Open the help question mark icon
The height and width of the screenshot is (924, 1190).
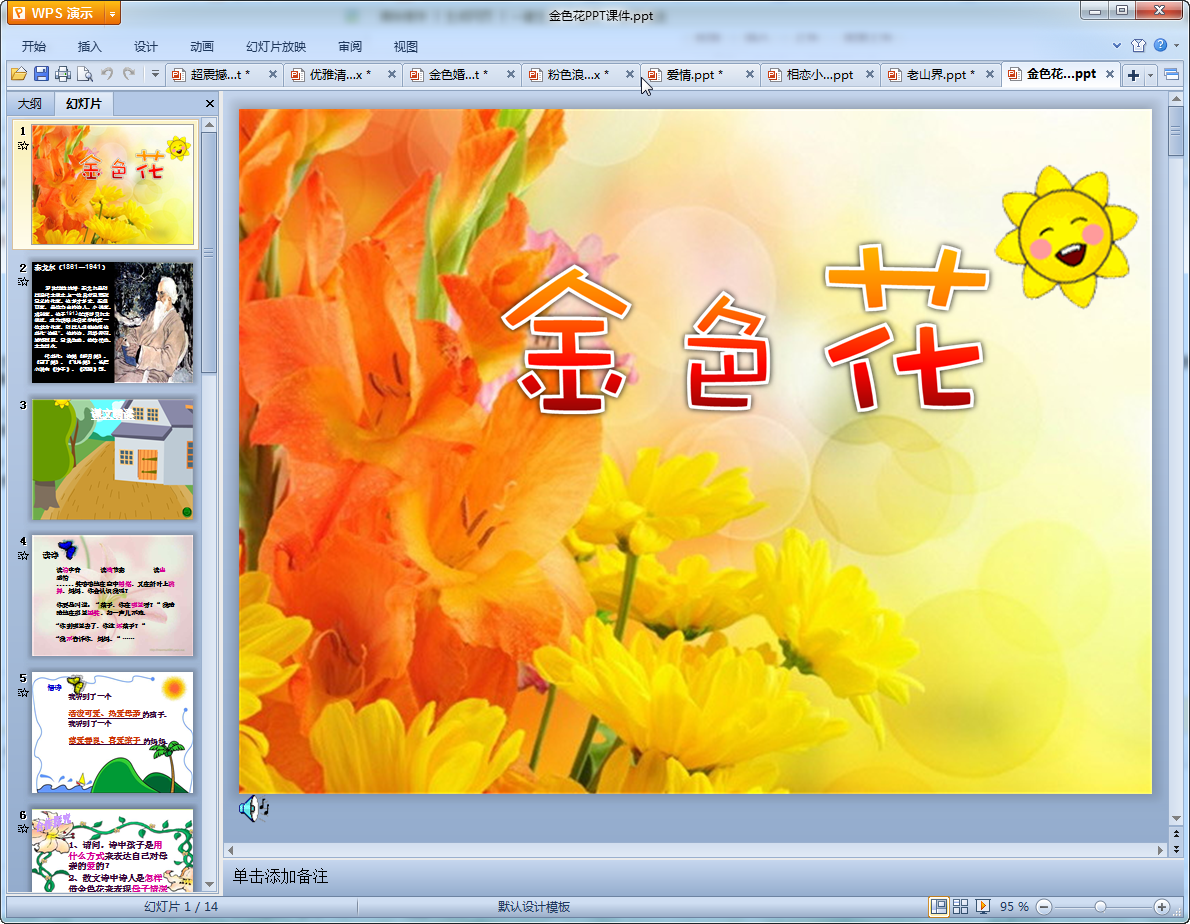point(1160,46)
